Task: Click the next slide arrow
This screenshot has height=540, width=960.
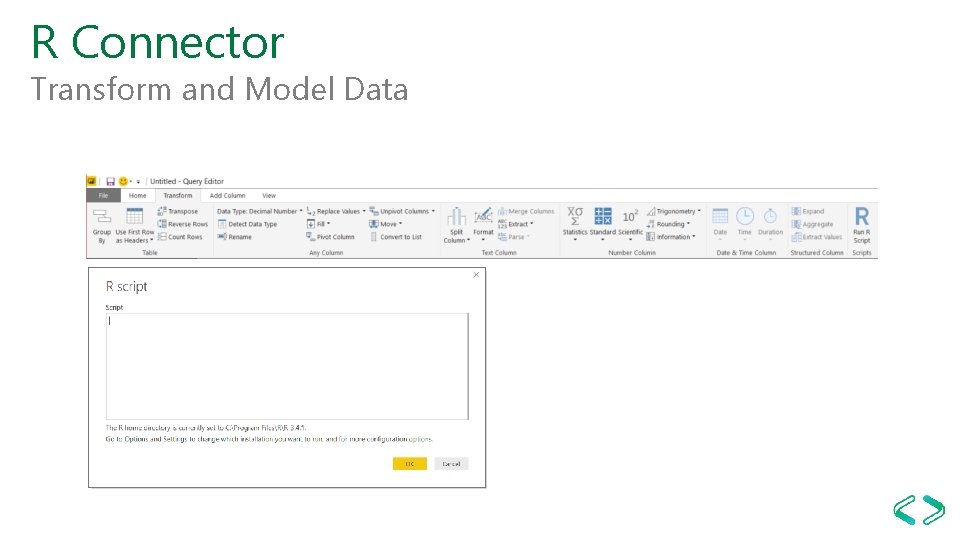Action: pyautogui.click(x=933, y=509)
